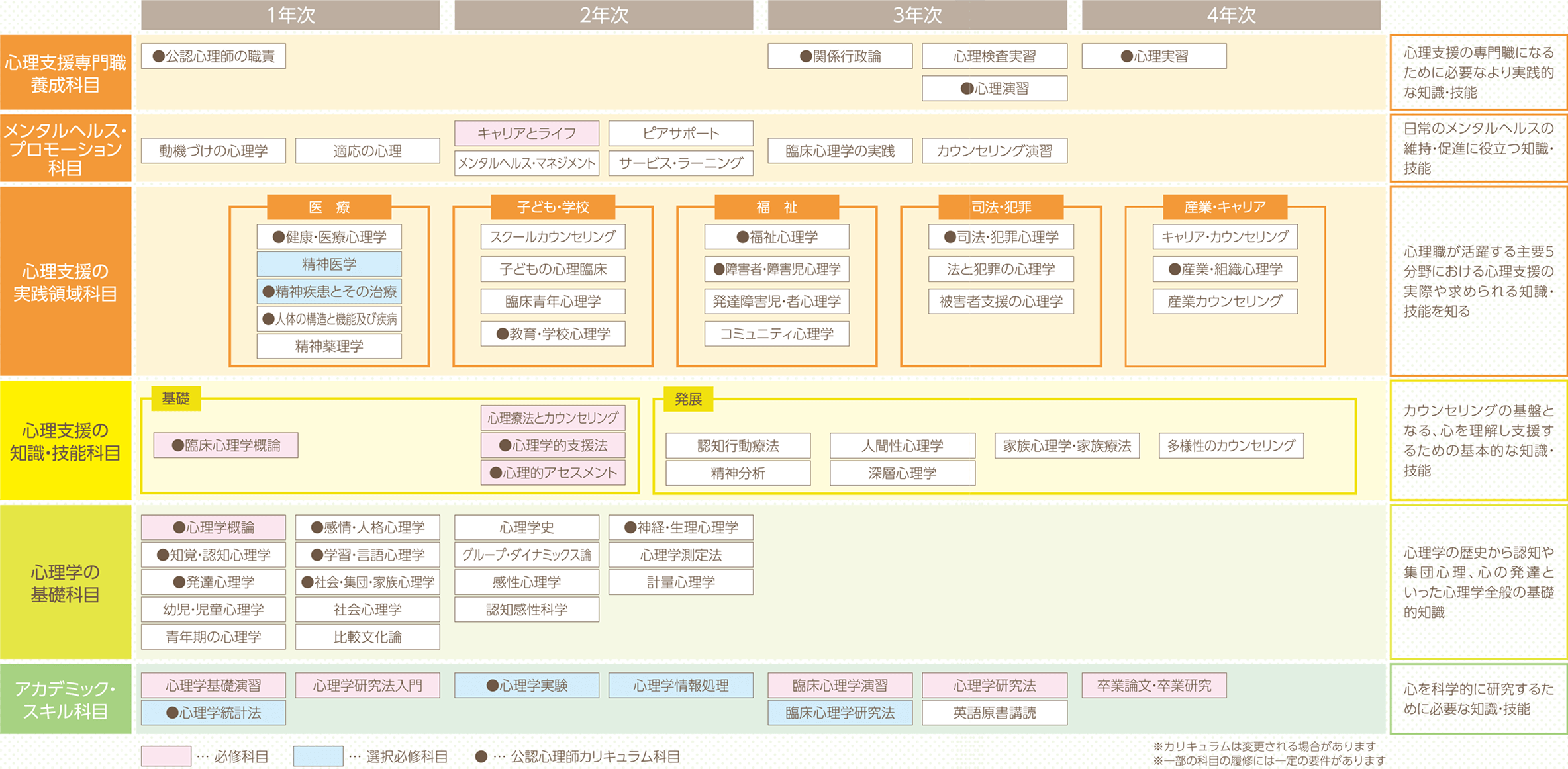Image resolution: width=1568 pixels, height=769 pixels.
Task: Switch to the 3年次 tab
Action: 917,13
